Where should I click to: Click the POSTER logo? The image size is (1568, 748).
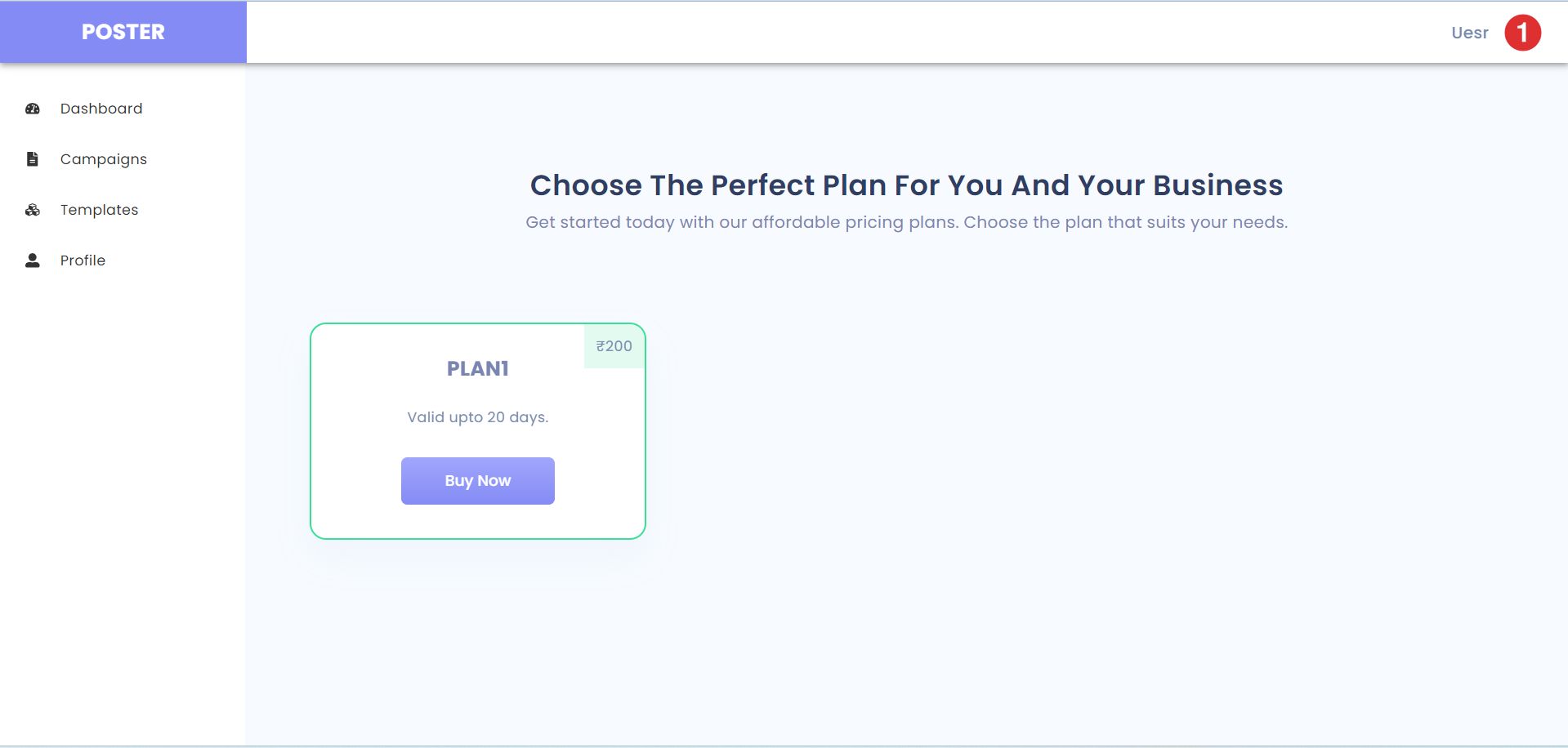click(123, 32)
